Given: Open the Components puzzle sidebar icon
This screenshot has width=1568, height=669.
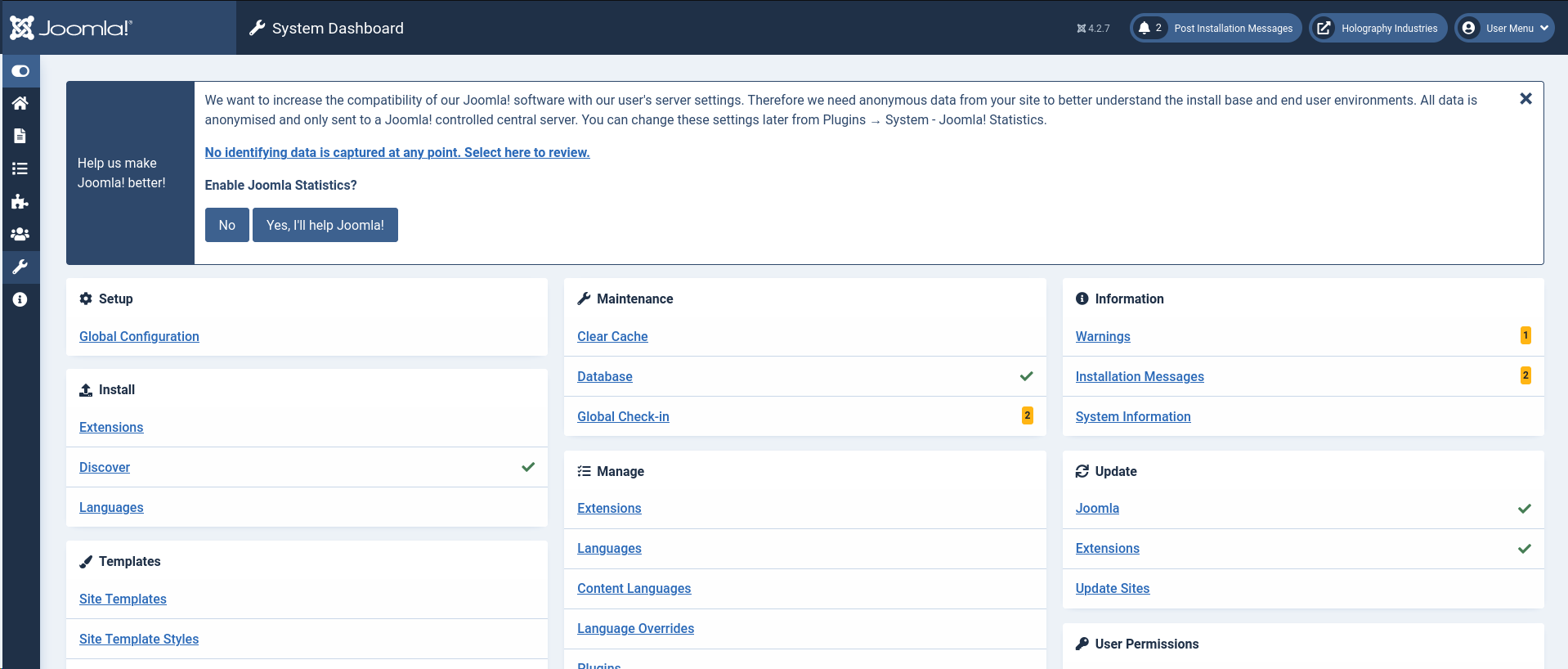Looking at the screenshot, I should point(20,201).
